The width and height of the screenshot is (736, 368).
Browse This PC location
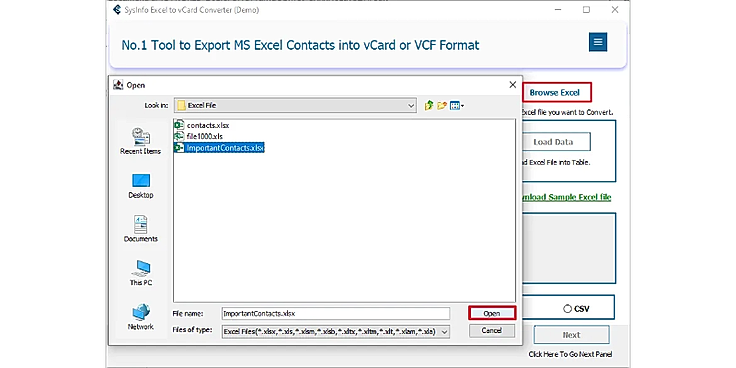pyautogui.click(x=140, y=273)
